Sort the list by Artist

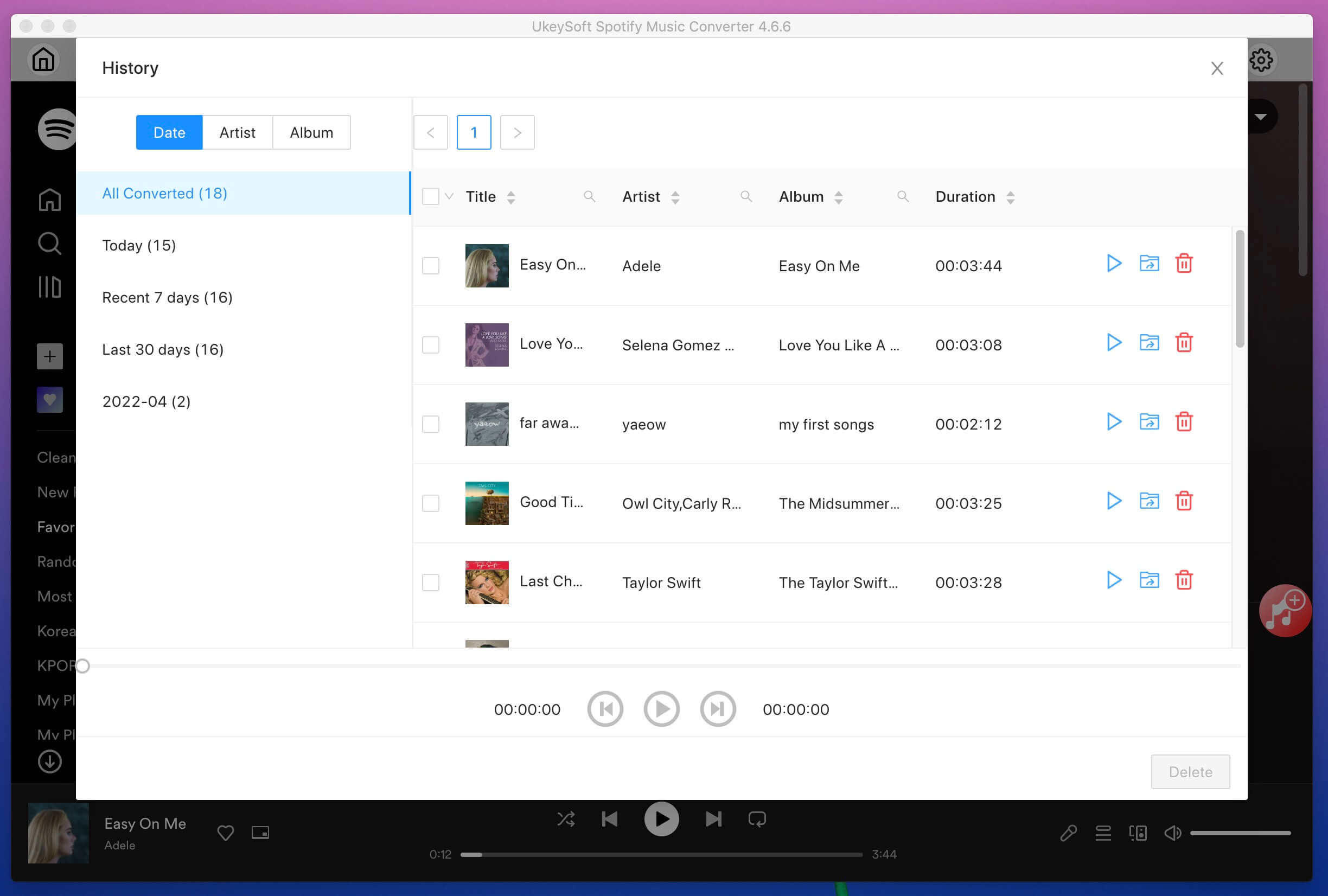tap(675, 197)
